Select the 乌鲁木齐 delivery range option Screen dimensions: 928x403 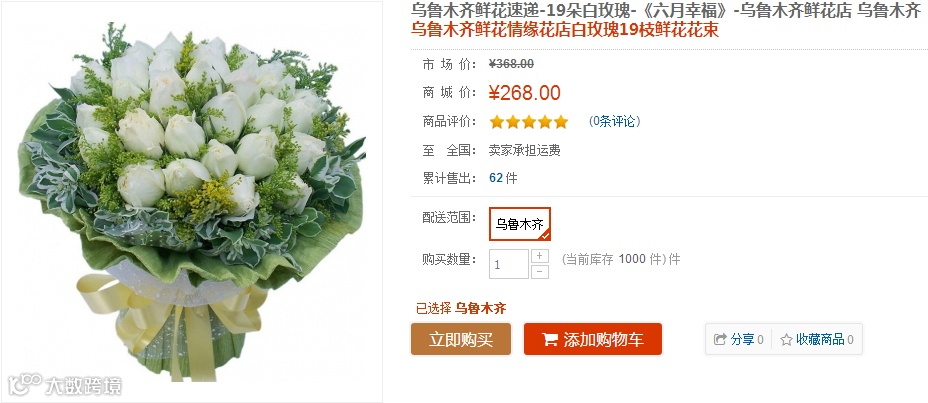(520, 224)
